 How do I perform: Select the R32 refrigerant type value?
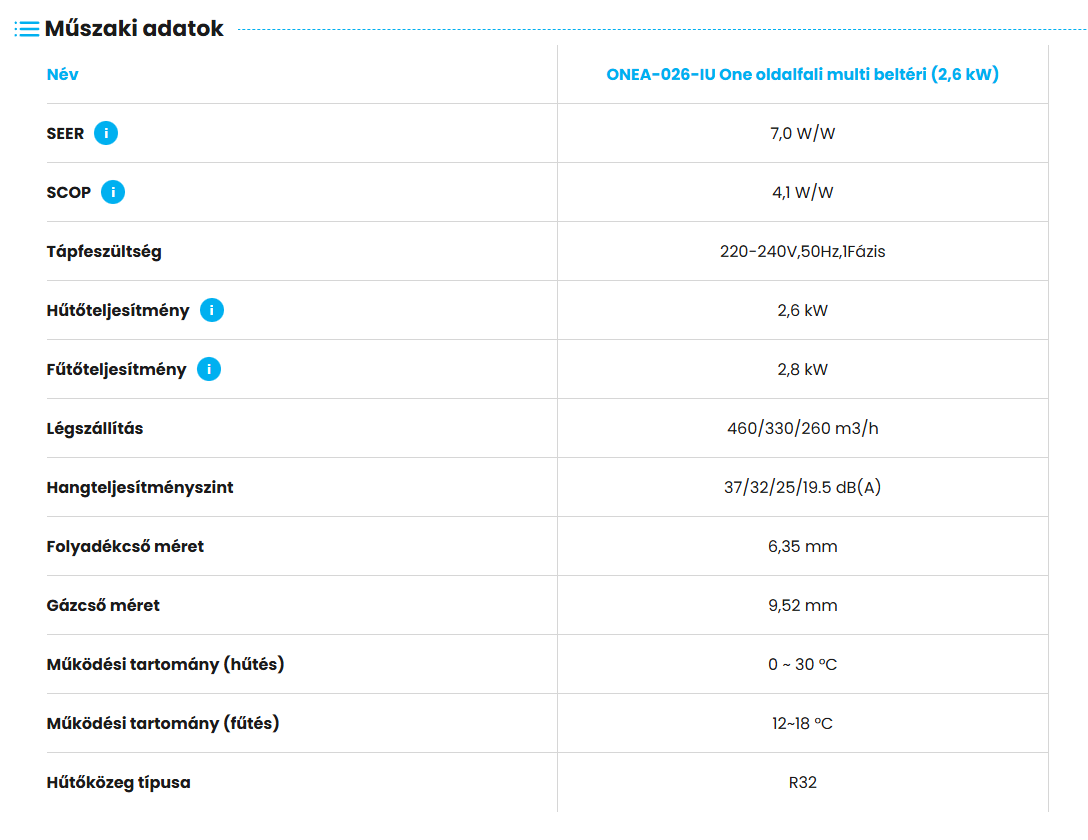(802, 782)
